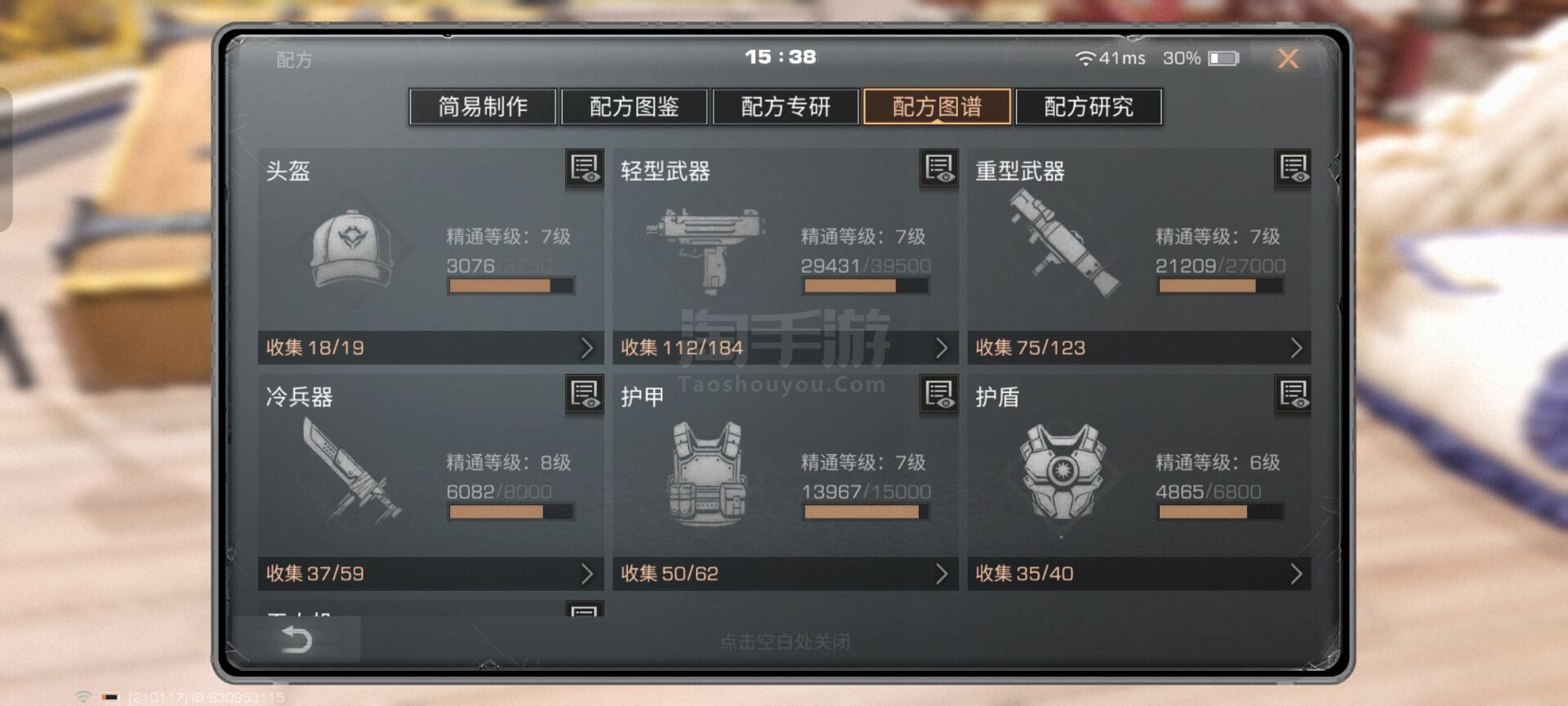Expand the 收集 18/19 helmet collection row
This screenshot has width=1568, height=706.
coord(430,348)
